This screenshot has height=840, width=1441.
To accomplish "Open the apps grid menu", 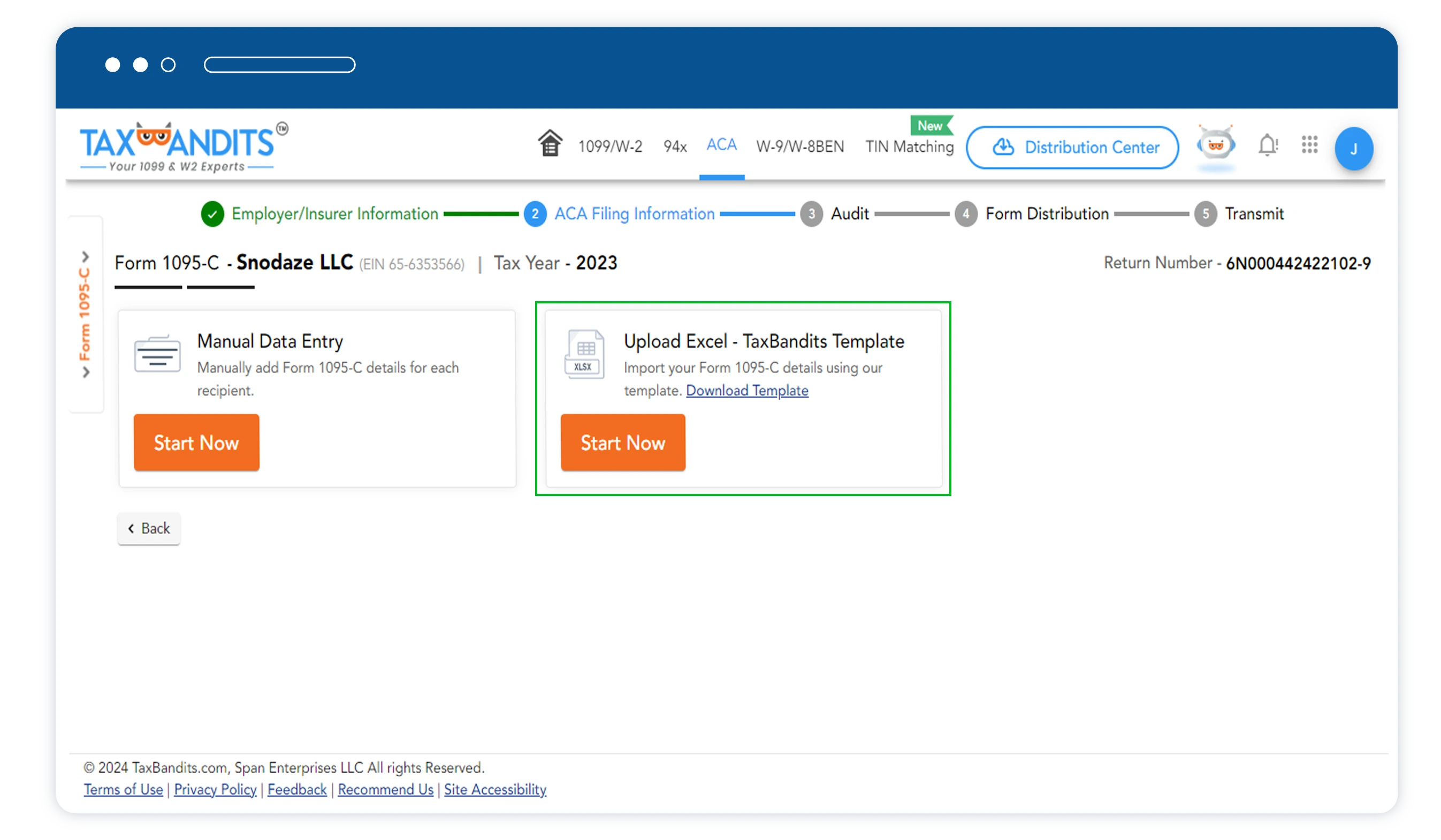I will click(x=1309, y=144).
